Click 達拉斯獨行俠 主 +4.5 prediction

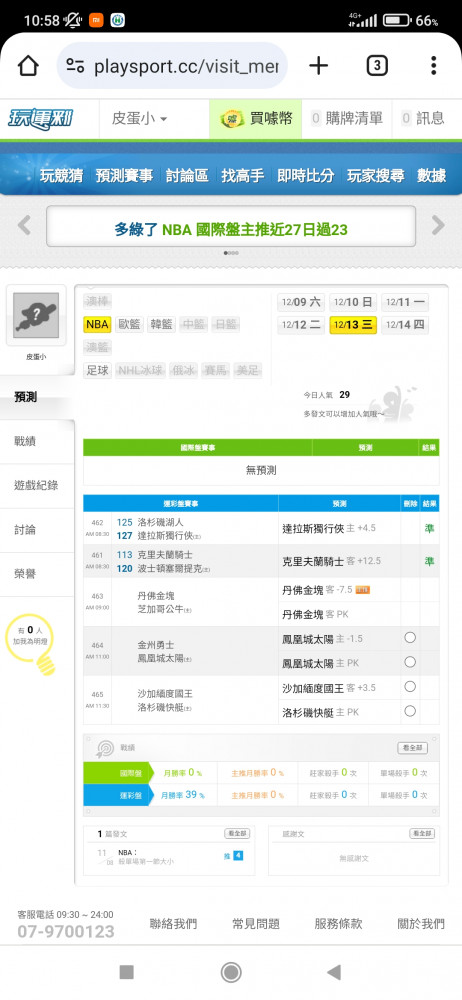tap(329, 528)
